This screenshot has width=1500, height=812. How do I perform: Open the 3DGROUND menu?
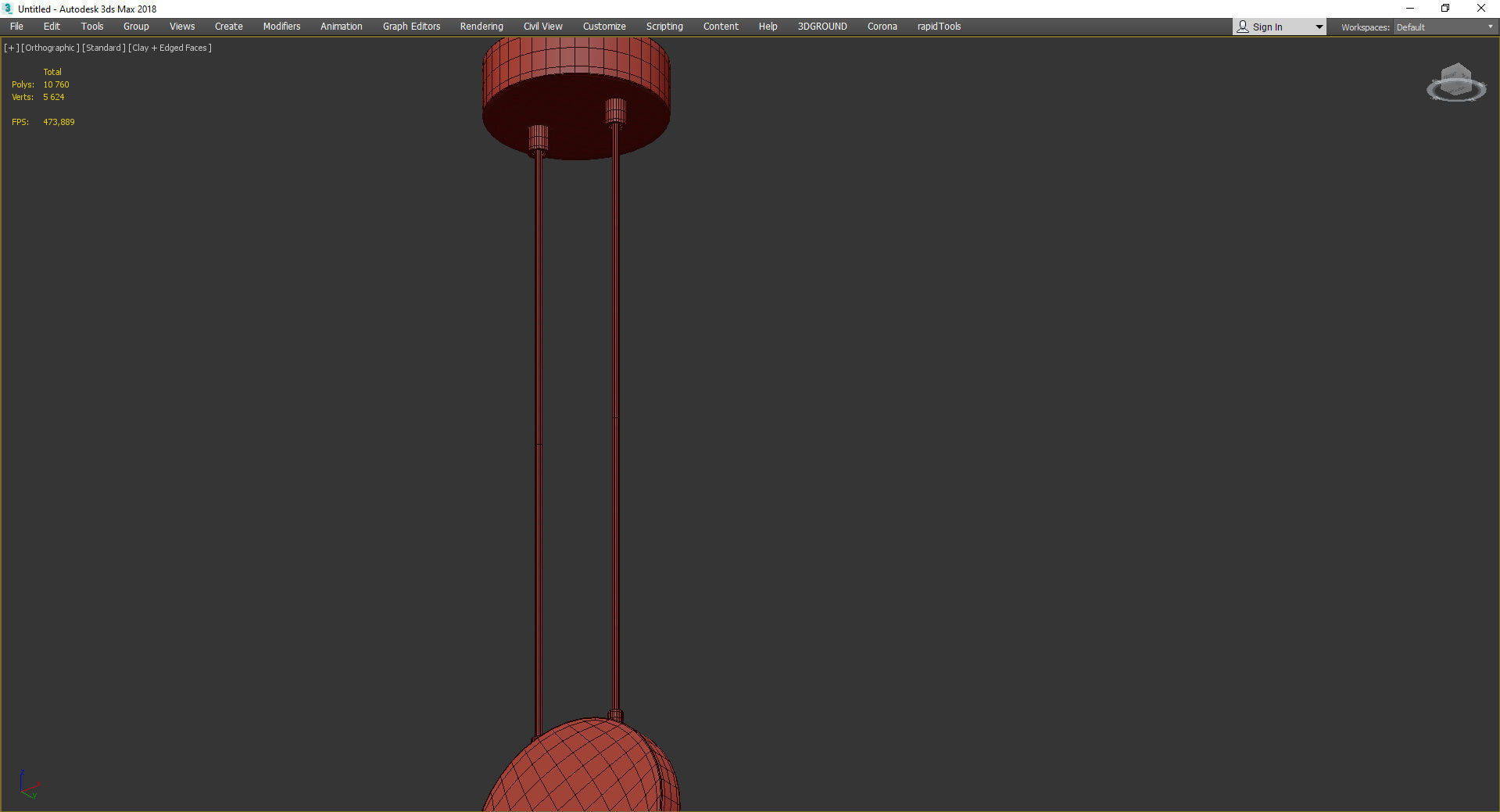pos(822,27)
